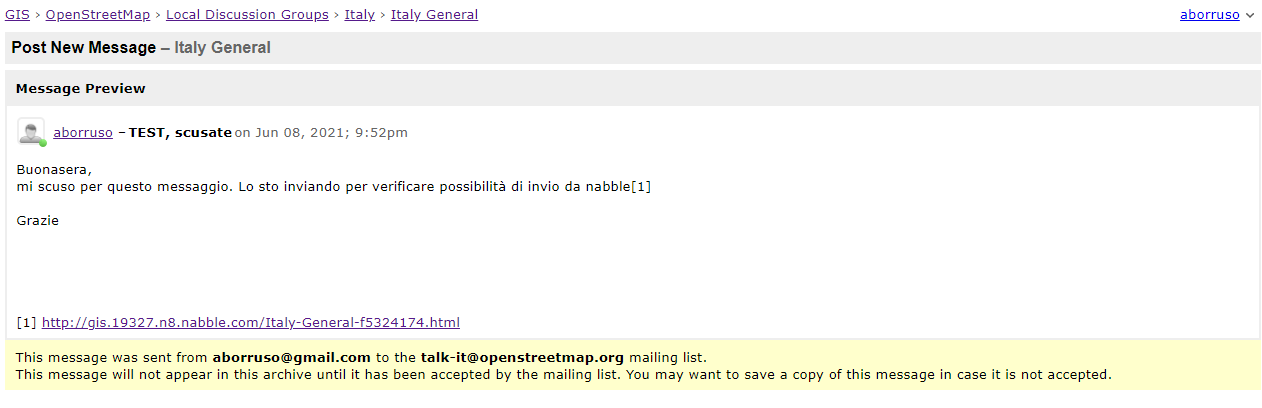The image size is (1262, 408).
Task: Click the green online status dot
Action: 43,143
